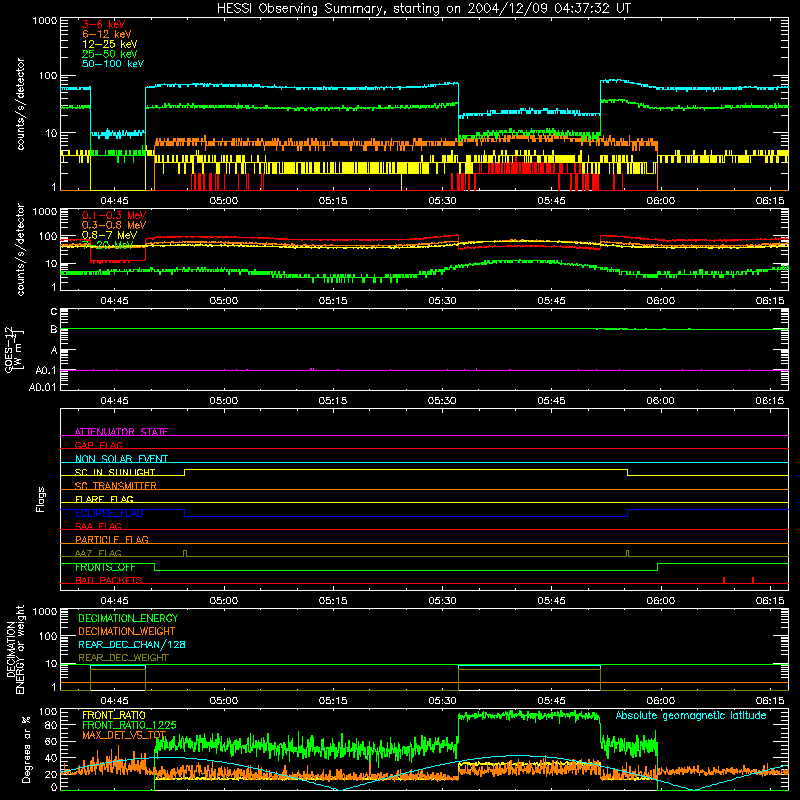This screenshot has height=800, width=800.
Task: Click the second red BAD_PACKETS spike marker
Action: coord(753,580)
